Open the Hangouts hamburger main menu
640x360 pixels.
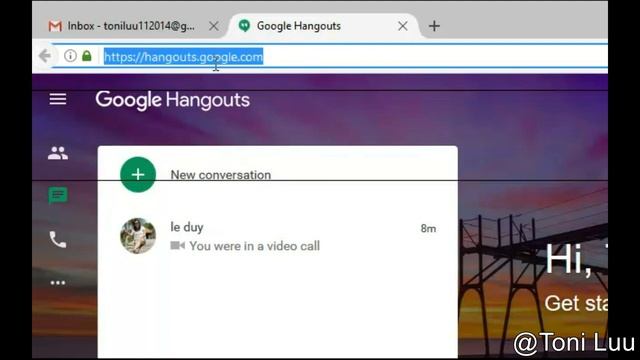point(58,99)
